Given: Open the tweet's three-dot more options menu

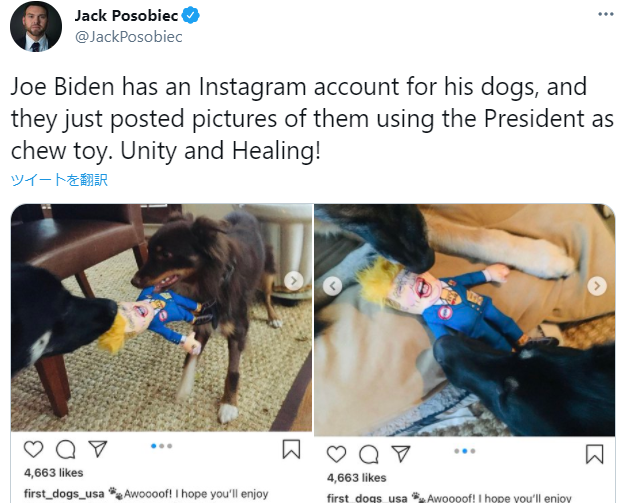Looking at the screenshot, I should coord(605,14).
